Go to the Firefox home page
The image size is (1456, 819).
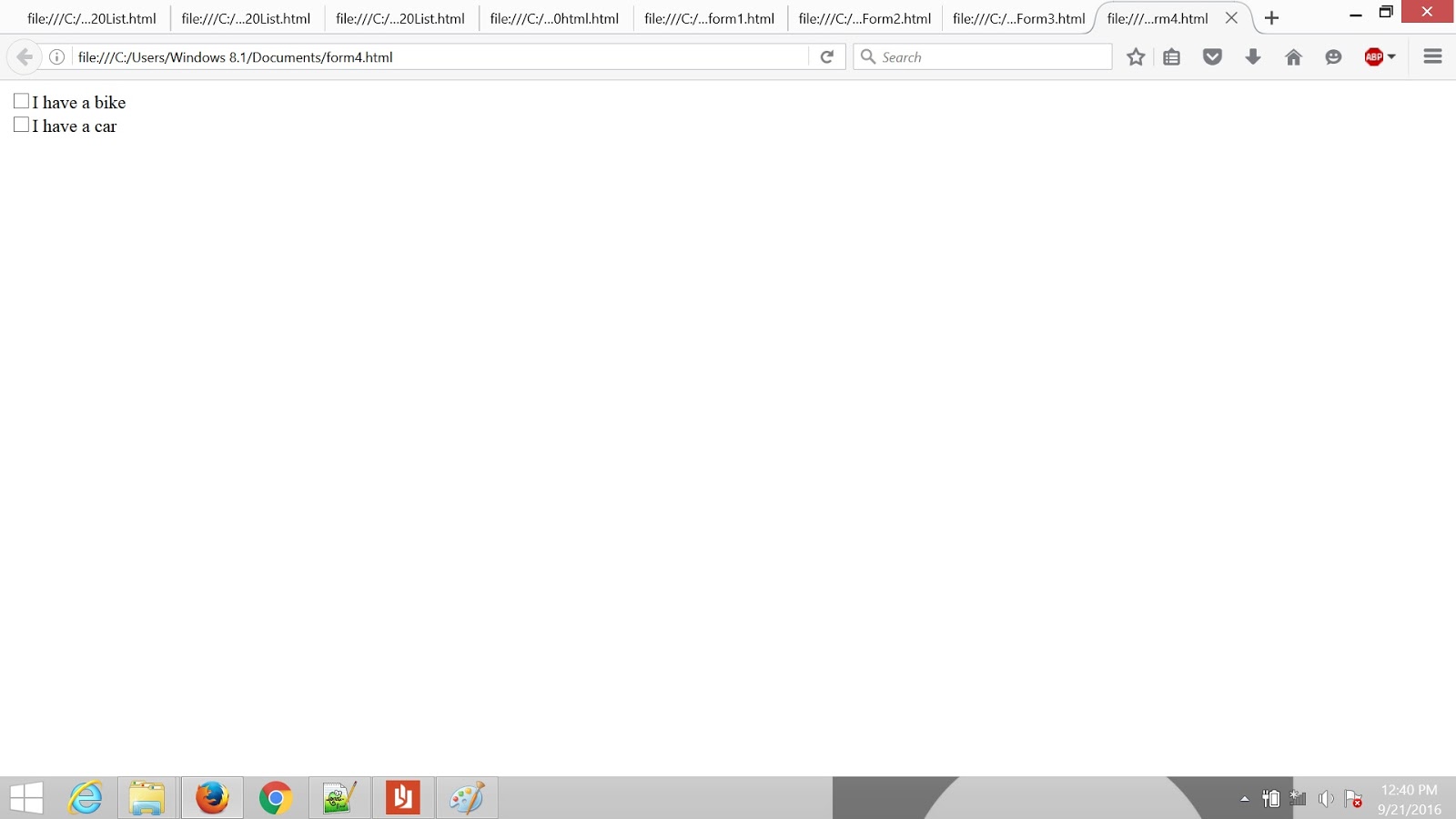point(1293,57)
